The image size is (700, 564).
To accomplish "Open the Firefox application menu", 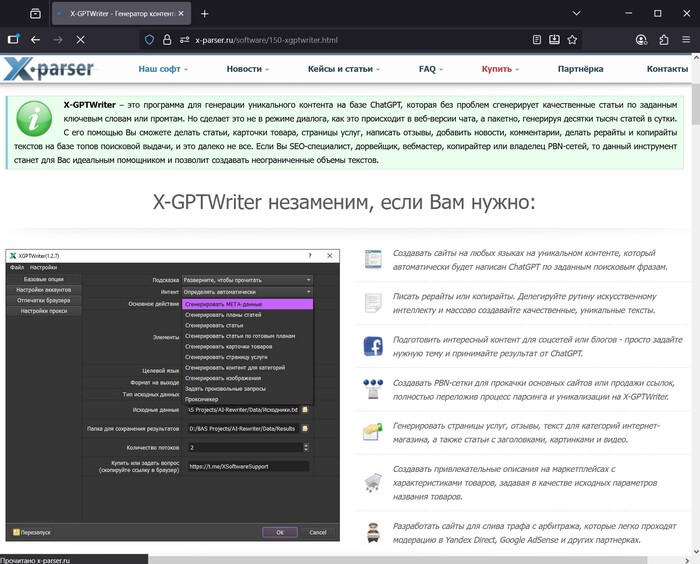I will (686, 40).
